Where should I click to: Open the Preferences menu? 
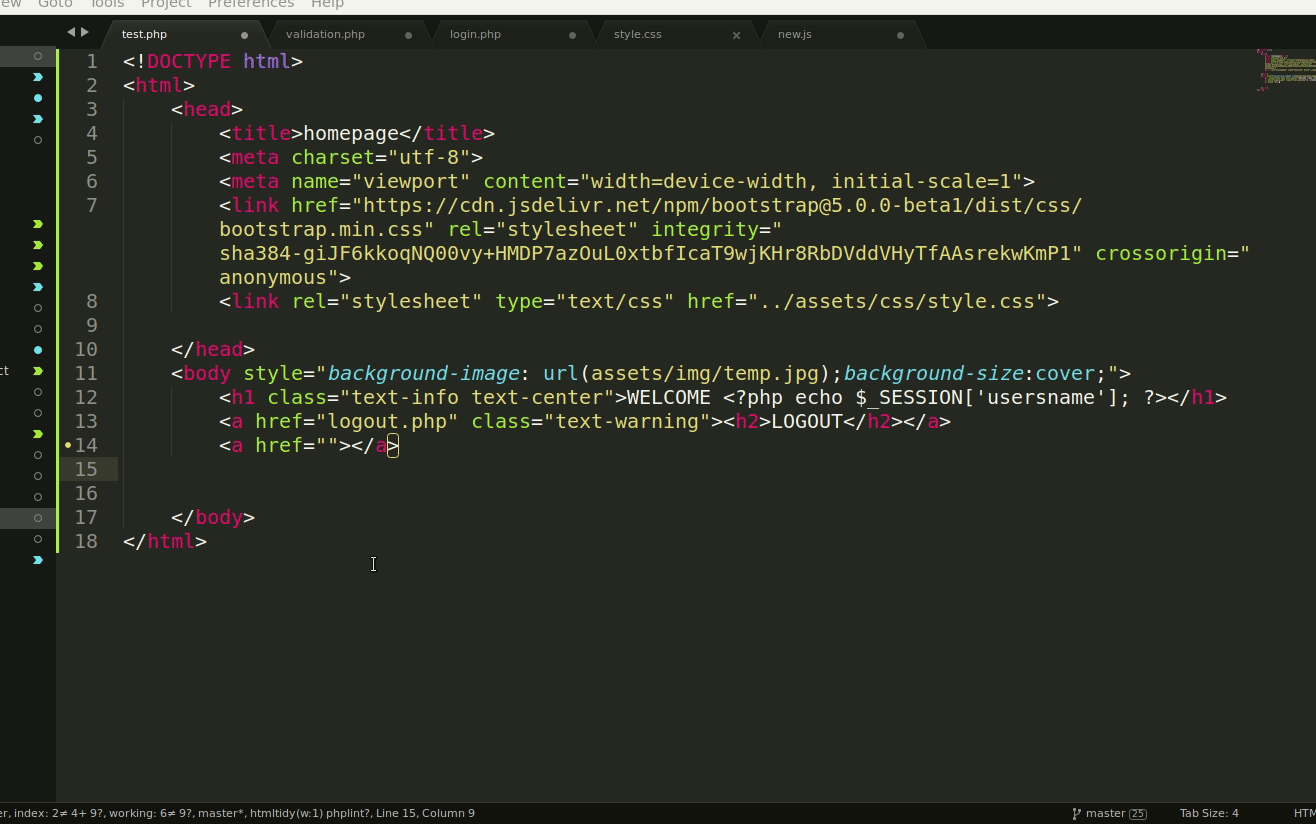pyautogui.click(x=251, y=4)
